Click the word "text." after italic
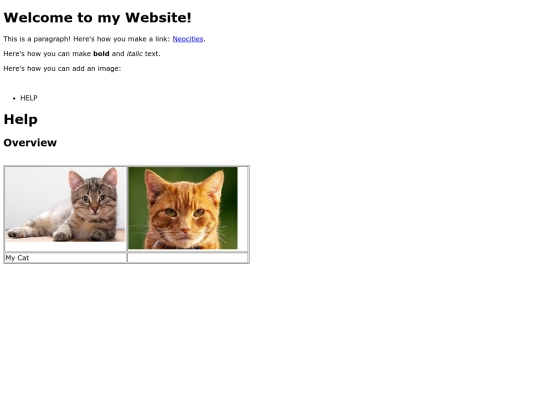540x405 pixels. (x=153, y=54)
